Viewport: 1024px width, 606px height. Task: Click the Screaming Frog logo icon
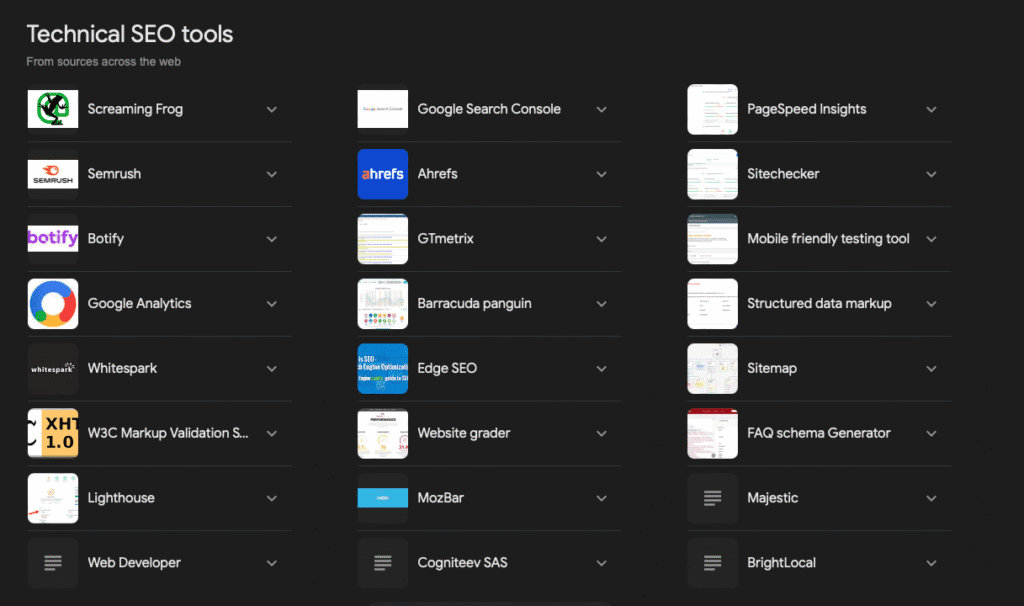pos(53,109)
